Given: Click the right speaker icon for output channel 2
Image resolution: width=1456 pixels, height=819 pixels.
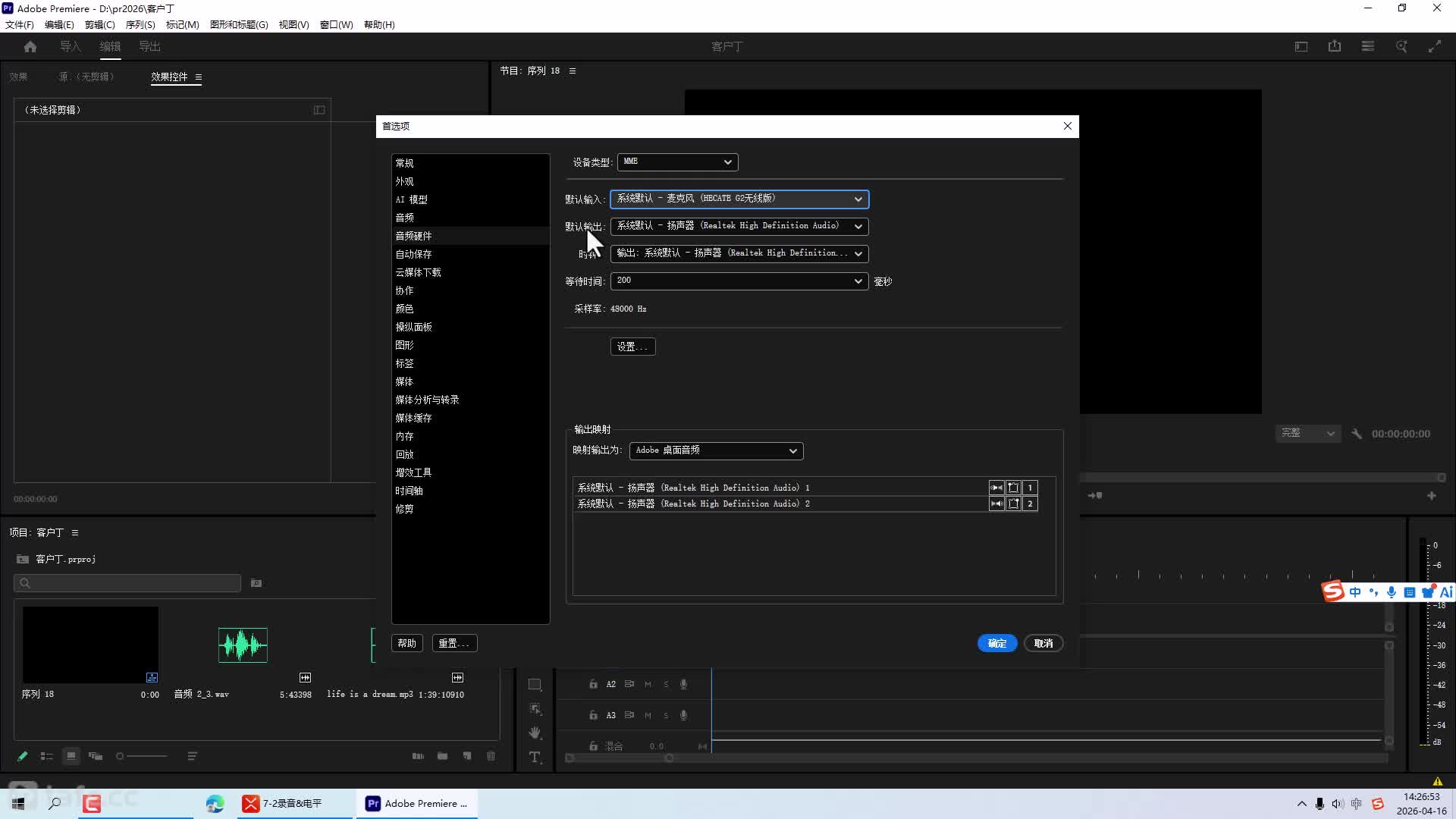Looking at the screenshot, I should (x=996, y=504).
